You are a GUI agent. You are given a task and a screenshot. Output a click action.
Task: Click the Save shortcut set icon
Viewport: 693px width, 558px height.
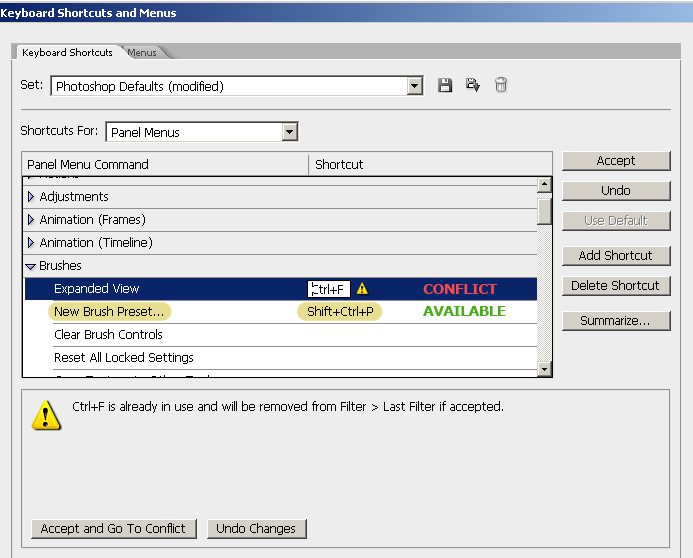(x=445, y=86)
